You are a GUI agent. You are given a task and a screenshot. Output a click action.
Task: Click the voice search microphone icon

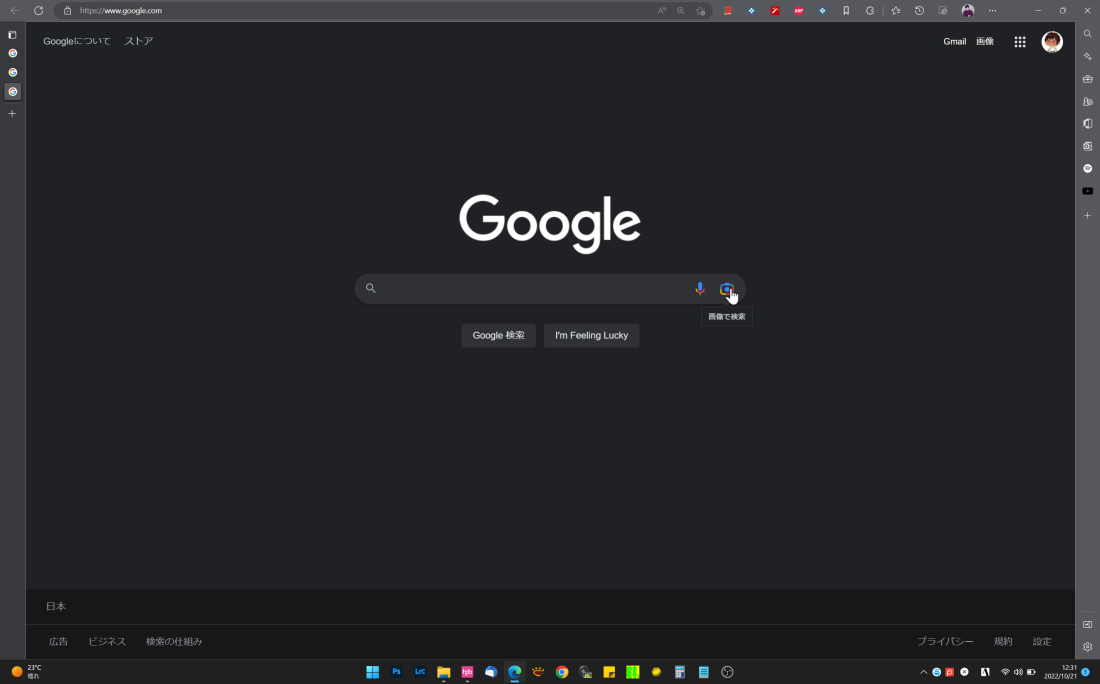coord(699,288)
